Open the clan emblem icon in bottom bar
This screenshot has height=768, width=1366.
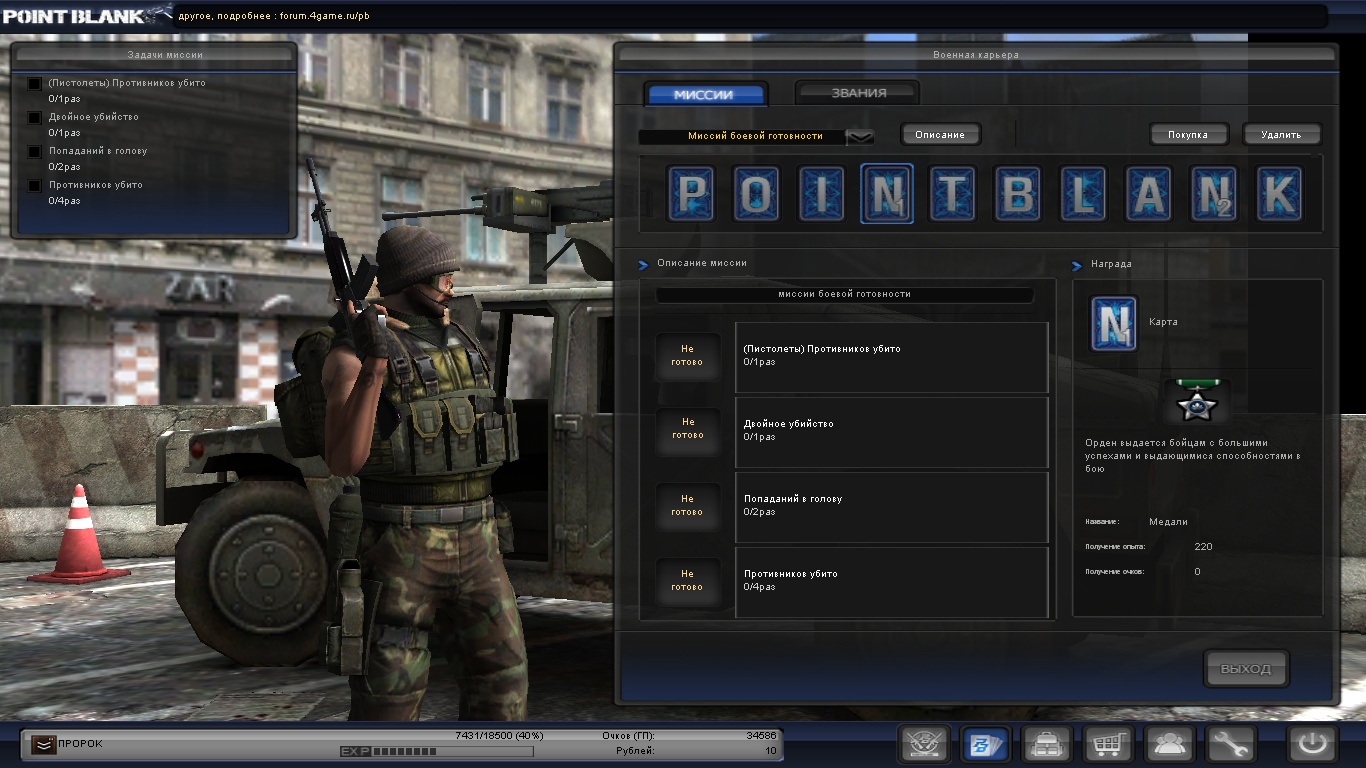click(924, 744)
